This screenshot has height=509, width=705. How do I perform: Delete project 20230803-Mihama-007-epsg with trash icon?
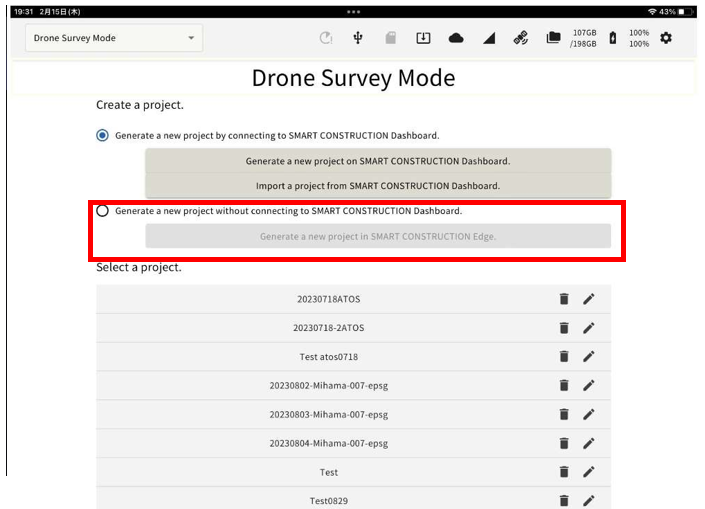pos(564,414)
